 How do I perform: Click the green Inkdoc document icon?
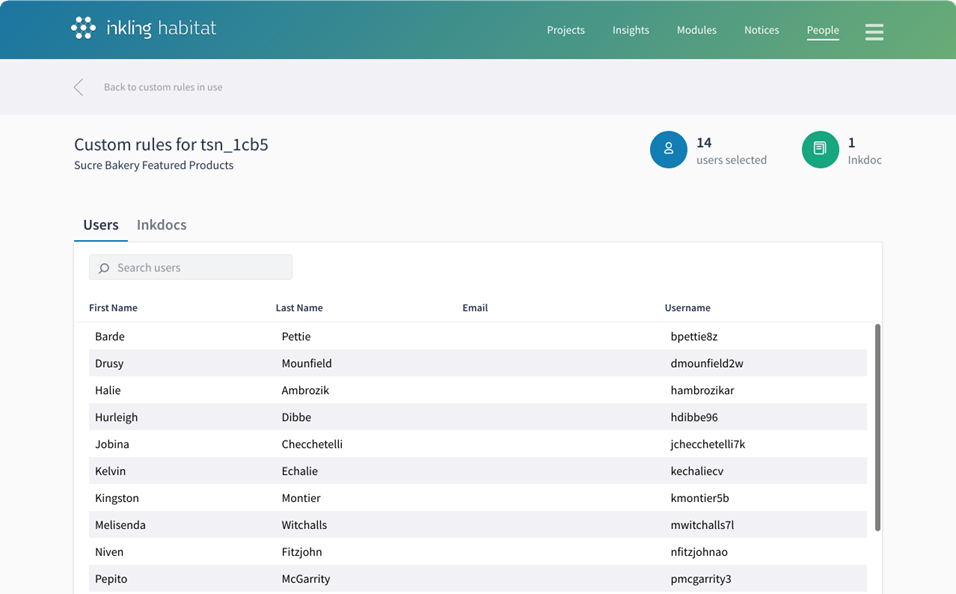[x=820, y=150]
